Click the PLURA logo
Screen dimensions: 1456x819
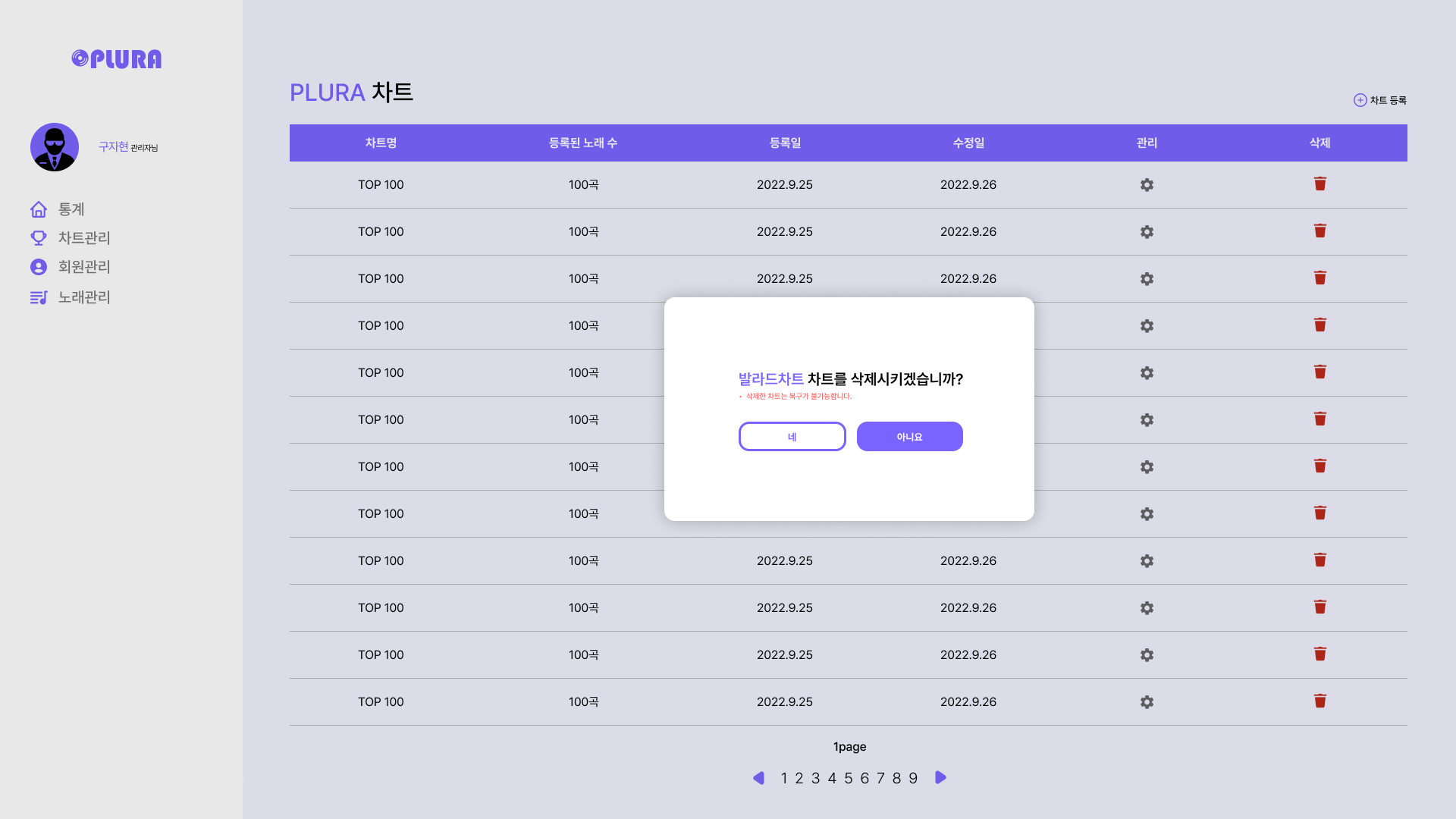(117, 59)
